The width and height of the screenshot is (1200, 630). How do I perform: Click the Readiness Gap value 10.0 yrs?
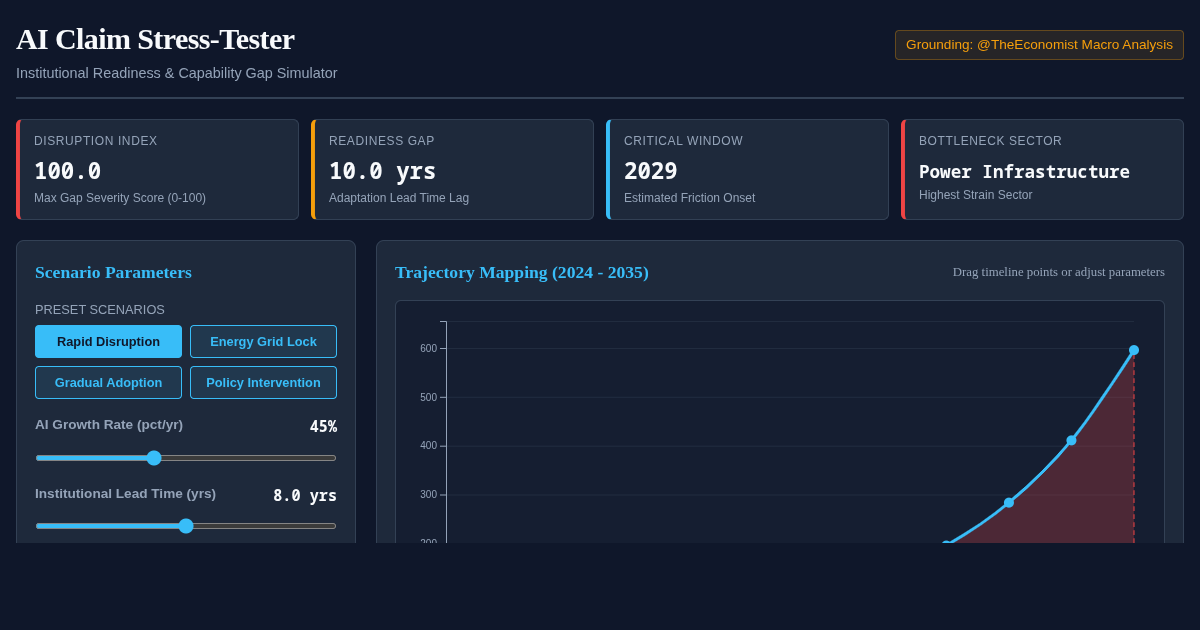click(x=382, y=171)
